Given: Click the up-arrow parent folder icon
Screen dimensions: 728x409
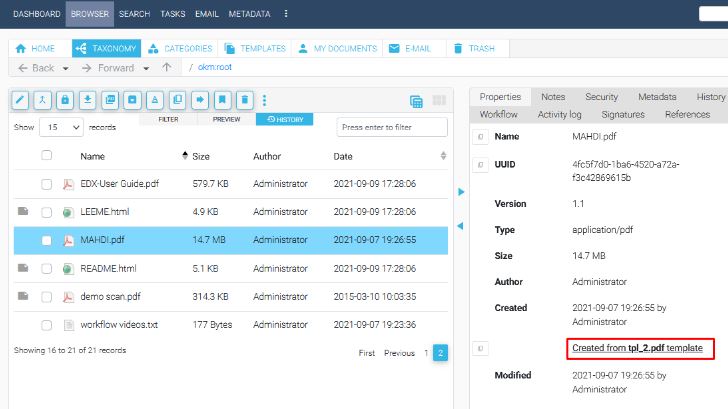Looking at the screenshot, I should point(167,67).
